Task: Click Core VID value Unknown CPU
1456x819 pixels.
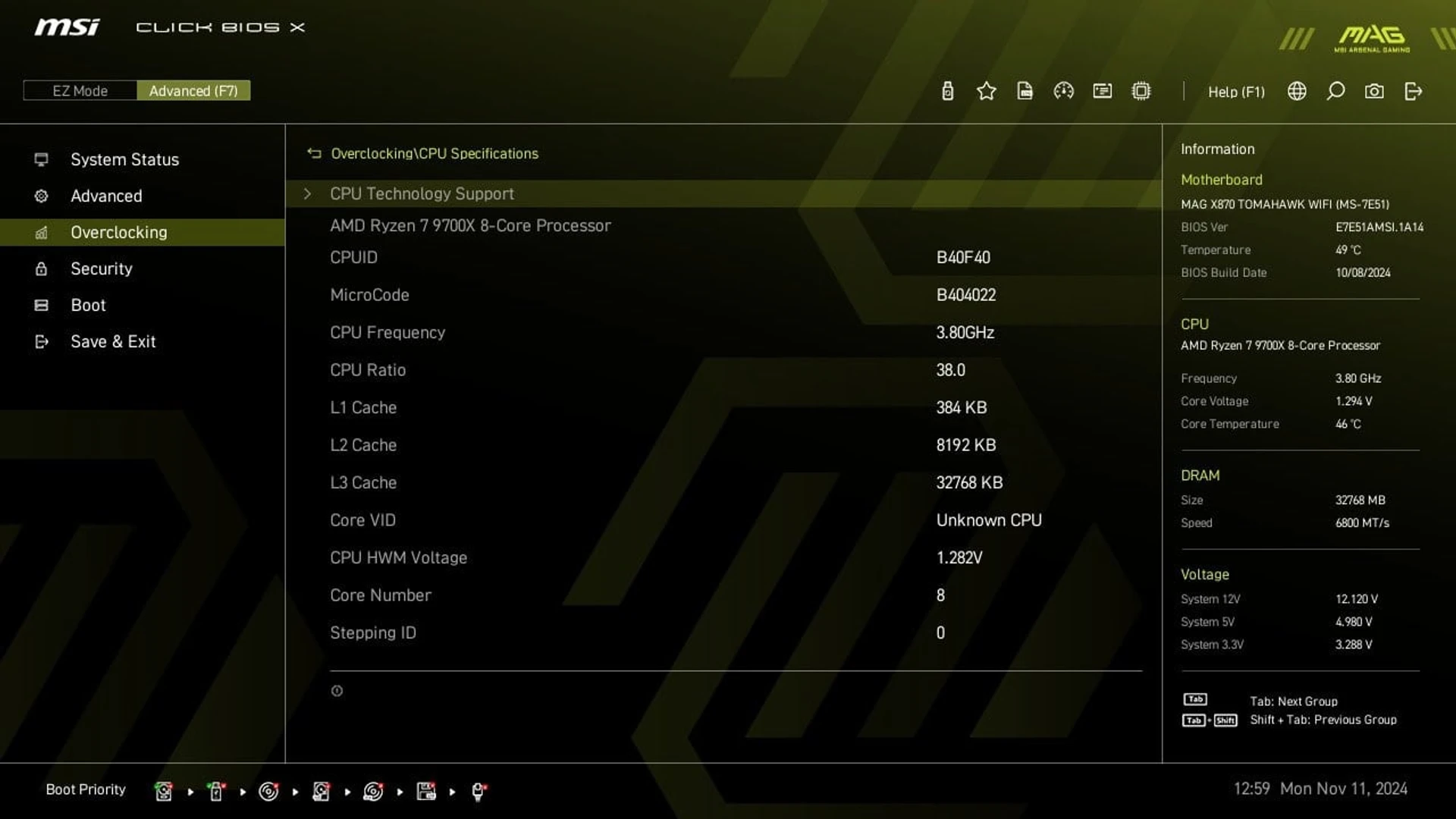Action: [x=989, y=520]
